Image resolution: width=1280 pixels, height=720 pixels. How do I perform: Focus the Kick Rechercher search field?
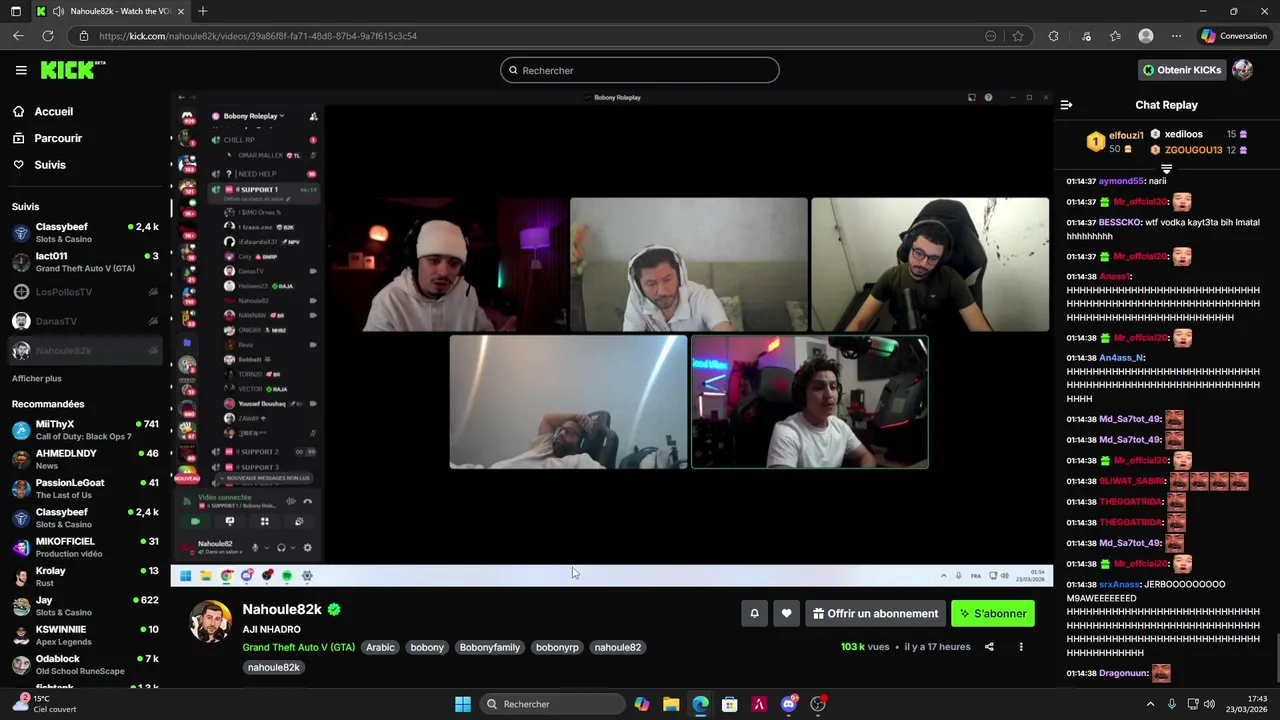coord(640,70)
